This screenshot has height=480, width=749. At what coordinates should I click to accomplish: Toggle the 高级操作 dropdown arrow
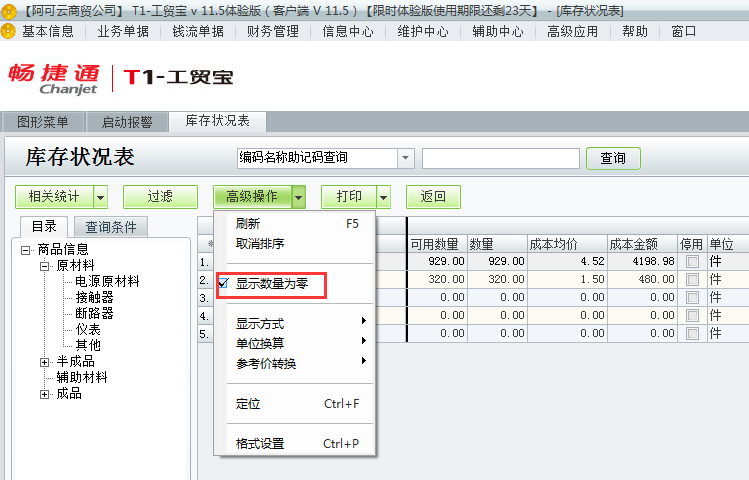[299, 197]
